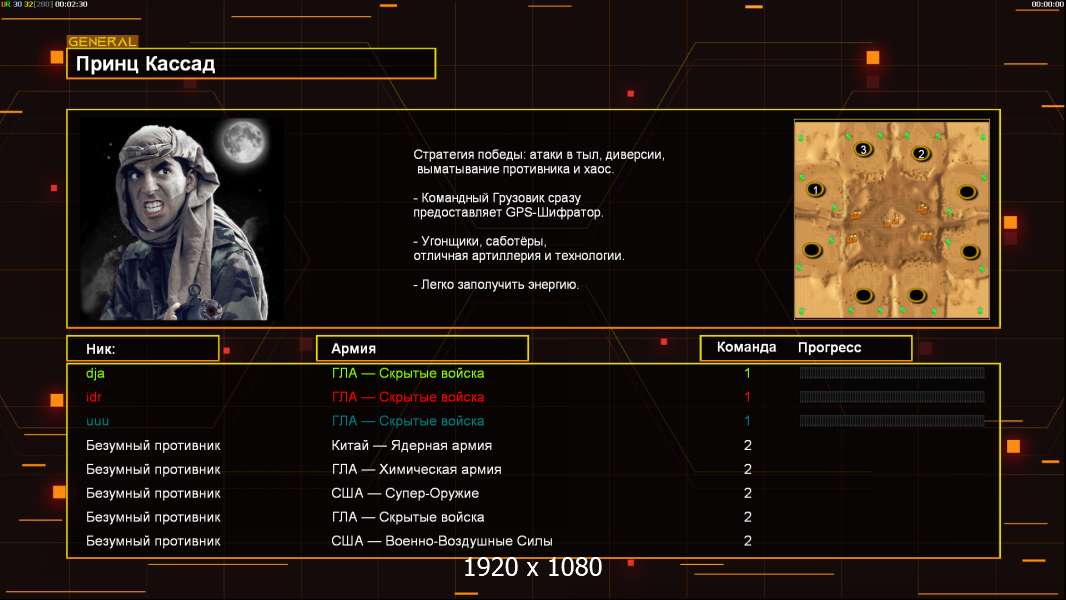Click the 00:00:00 timer in the corner
Screen dimensions: 1066x600
pos(1048,4)
